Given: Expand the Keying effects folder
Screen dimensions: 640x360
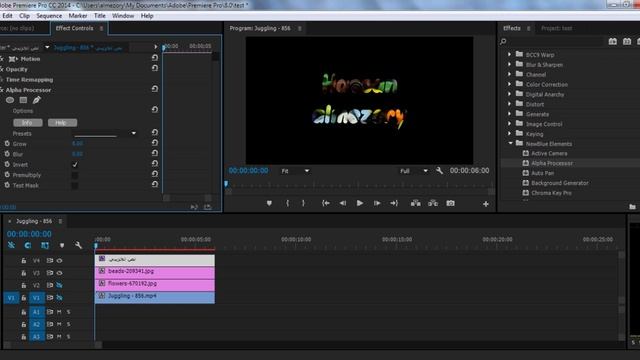Looking at the screenshot, I should pyautogui.click(x=509, y=133).
